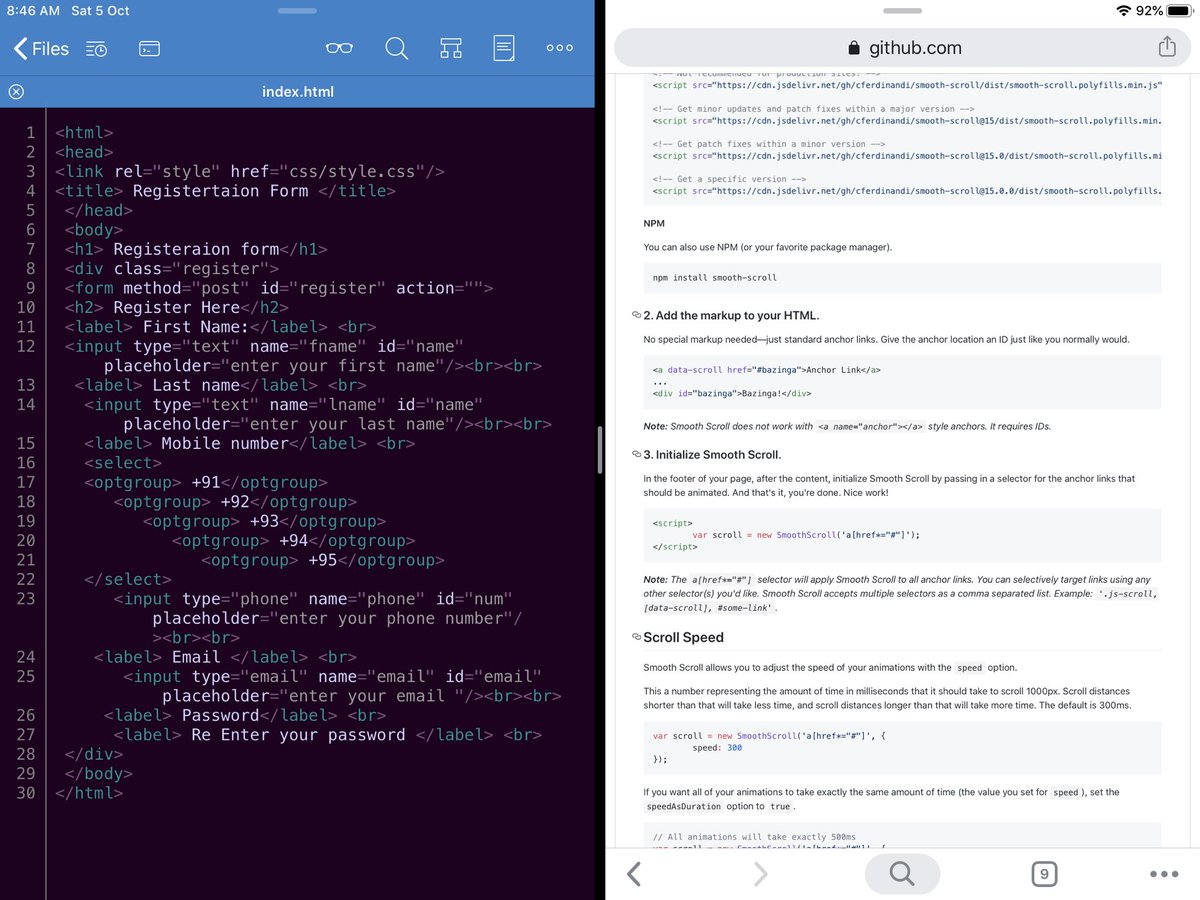Tap the NPM subheading
Viewport: 1200px width, 900px height.
[654, 223]
